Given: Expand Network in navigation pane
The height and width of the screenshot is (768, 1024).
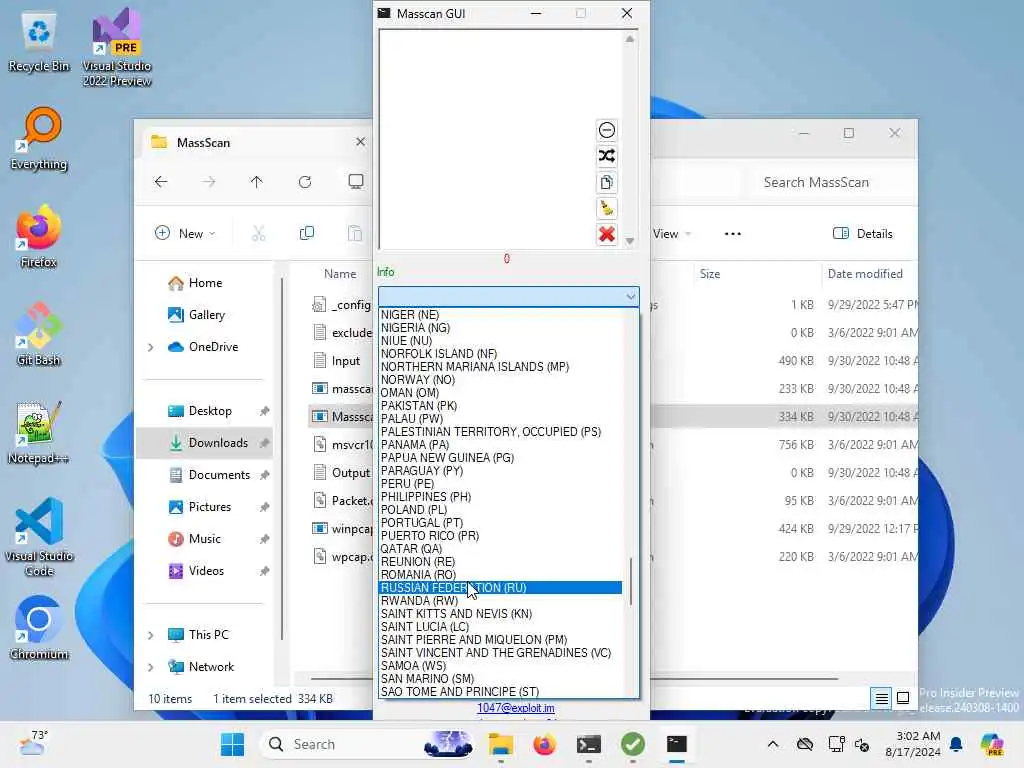Looking at the screenshot, I should coord(150,667).
